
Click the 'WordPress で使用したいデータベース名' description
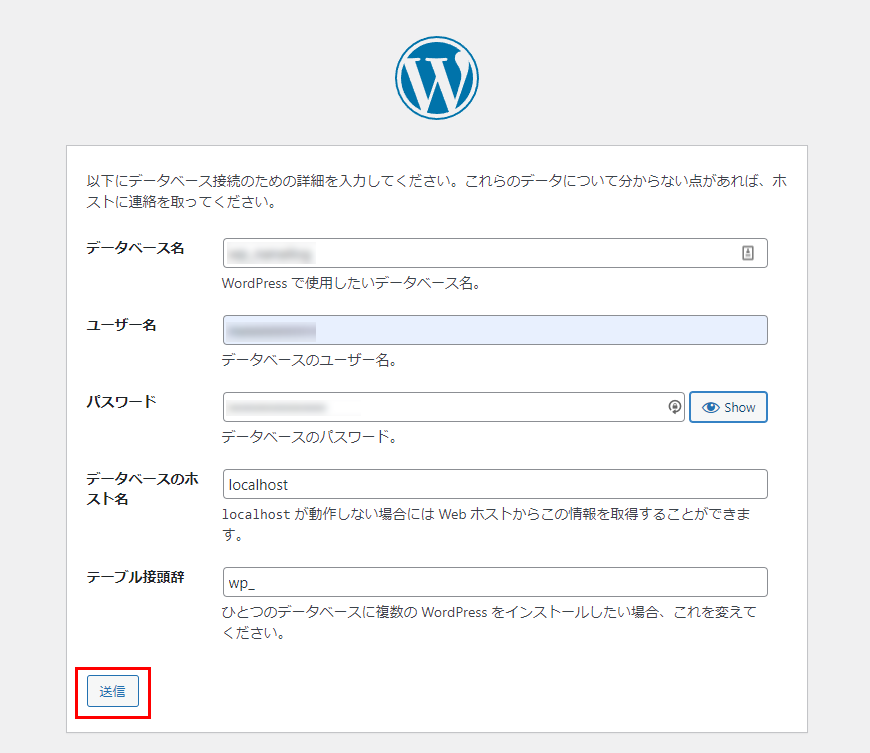[351, 283]
